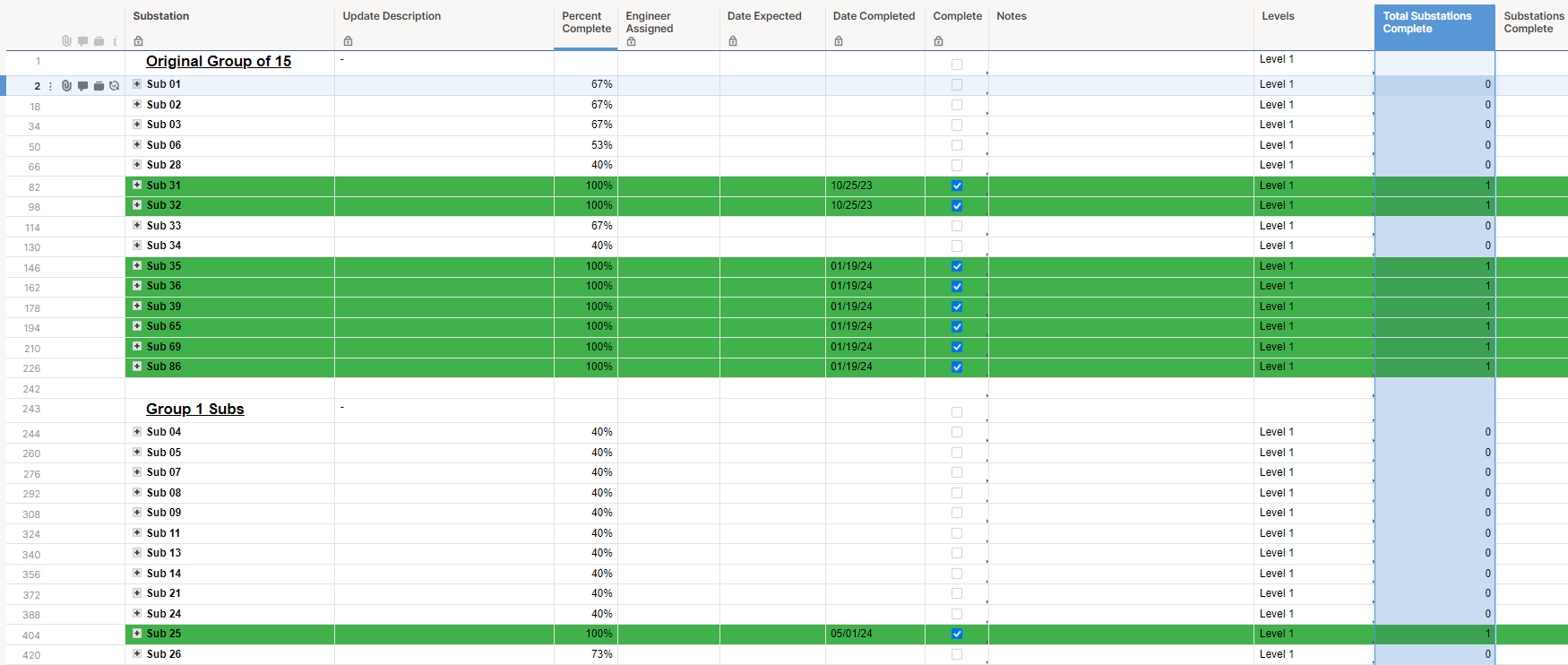The image size is (1568, 665).
Task: Click the 73% value for Sub 26
Action: click(602, 654)
